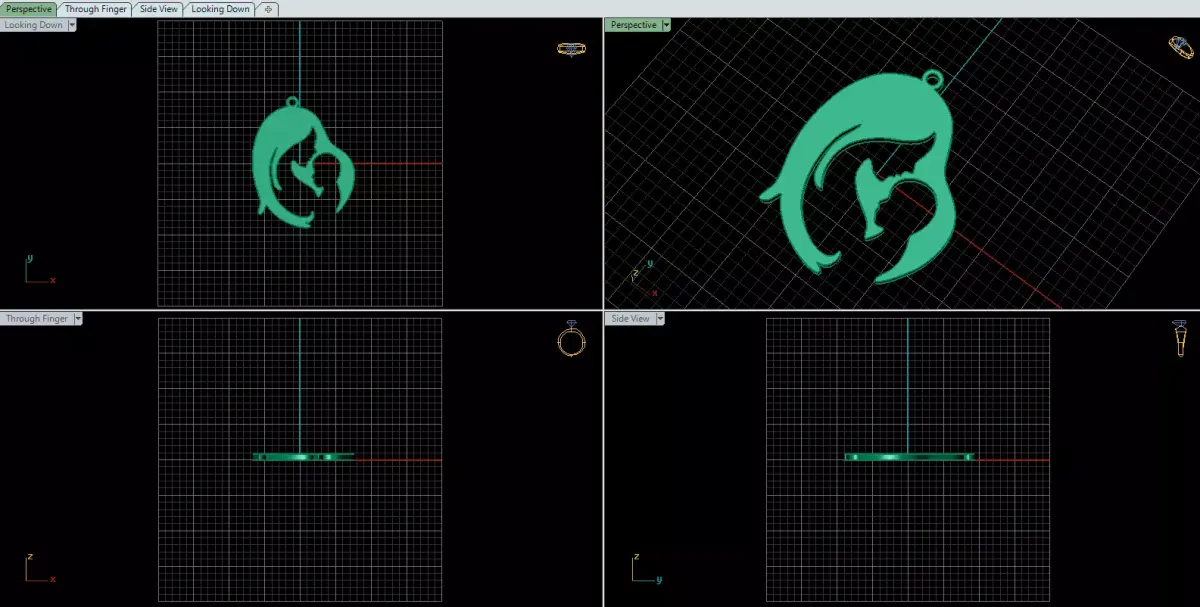Switch to the Looking Down viewport tab
This screenshot has height=607, width=1200.
pos(220,9)
